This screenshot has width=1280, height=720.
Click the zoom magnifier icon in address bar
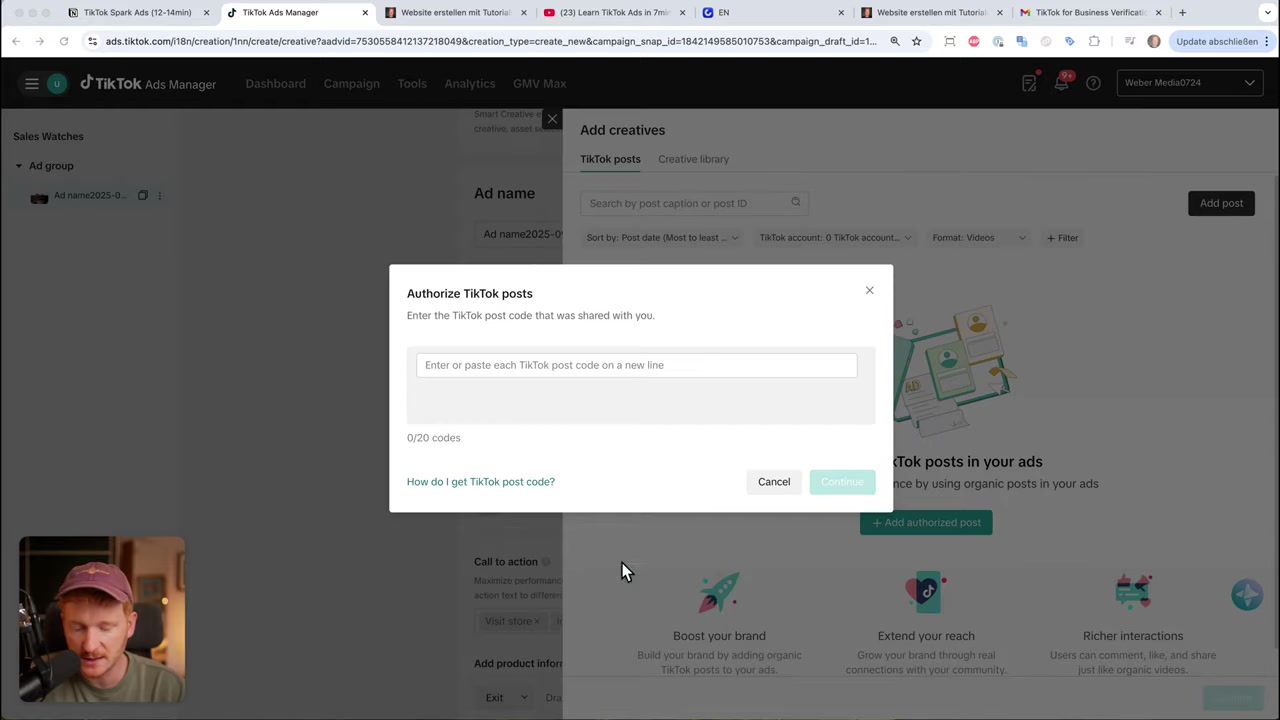895,41
